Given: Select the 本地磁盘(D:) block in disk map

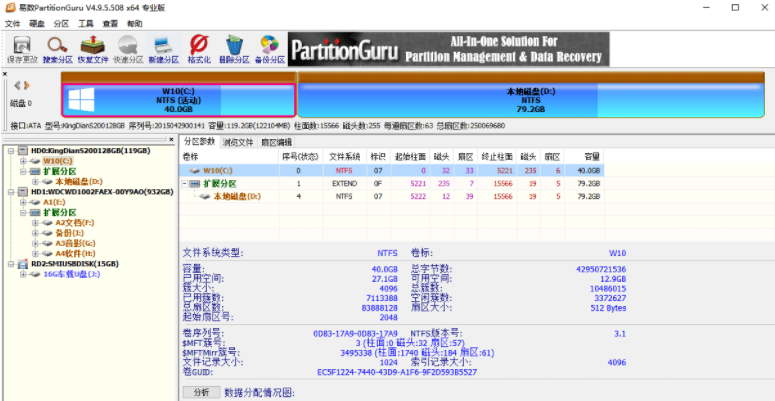Looking at the screenshot, I should [x=531, y=100].
